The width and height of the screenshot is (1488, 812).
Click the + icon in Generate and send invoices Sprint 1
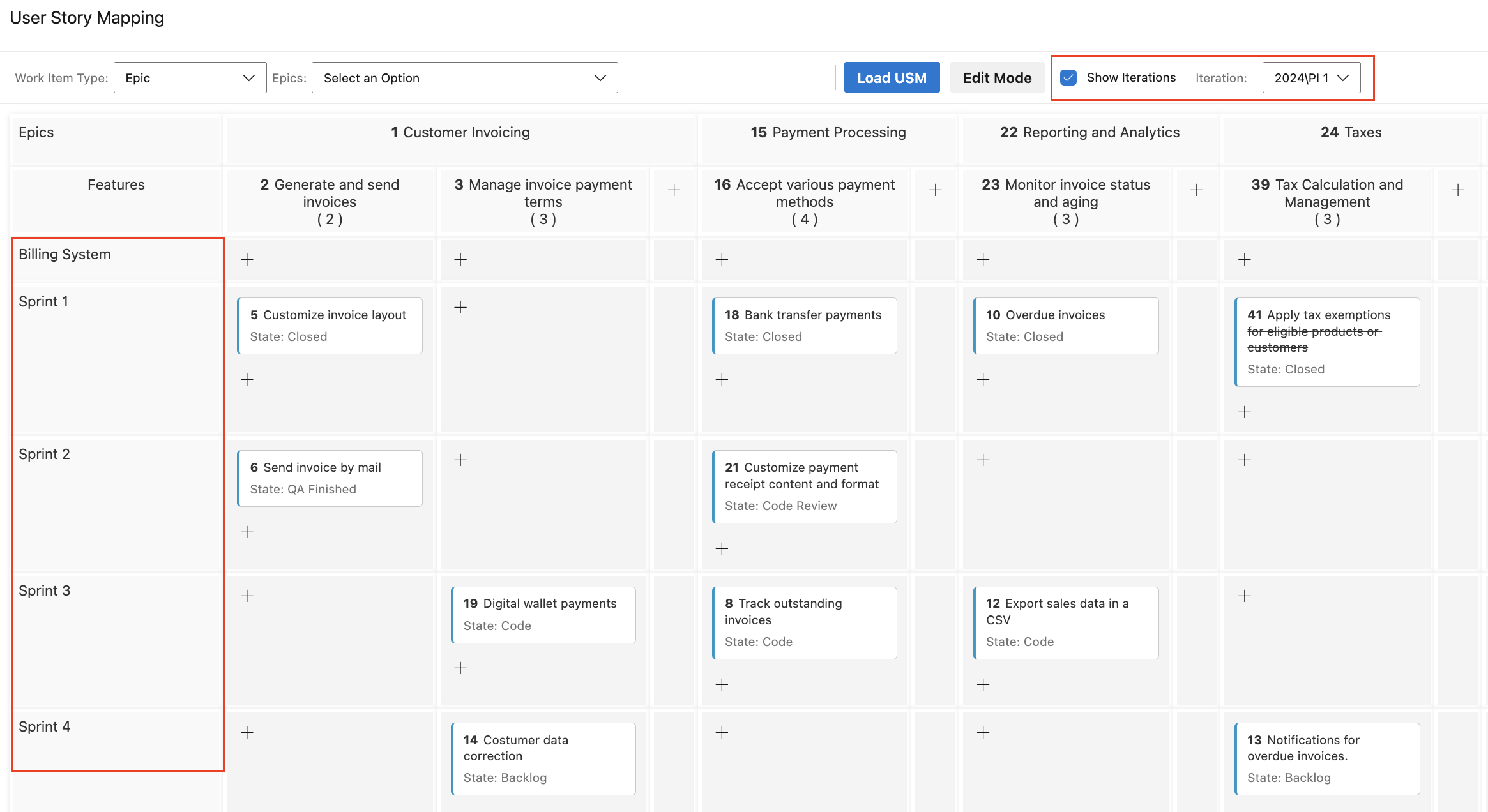[x=247, y=379]
